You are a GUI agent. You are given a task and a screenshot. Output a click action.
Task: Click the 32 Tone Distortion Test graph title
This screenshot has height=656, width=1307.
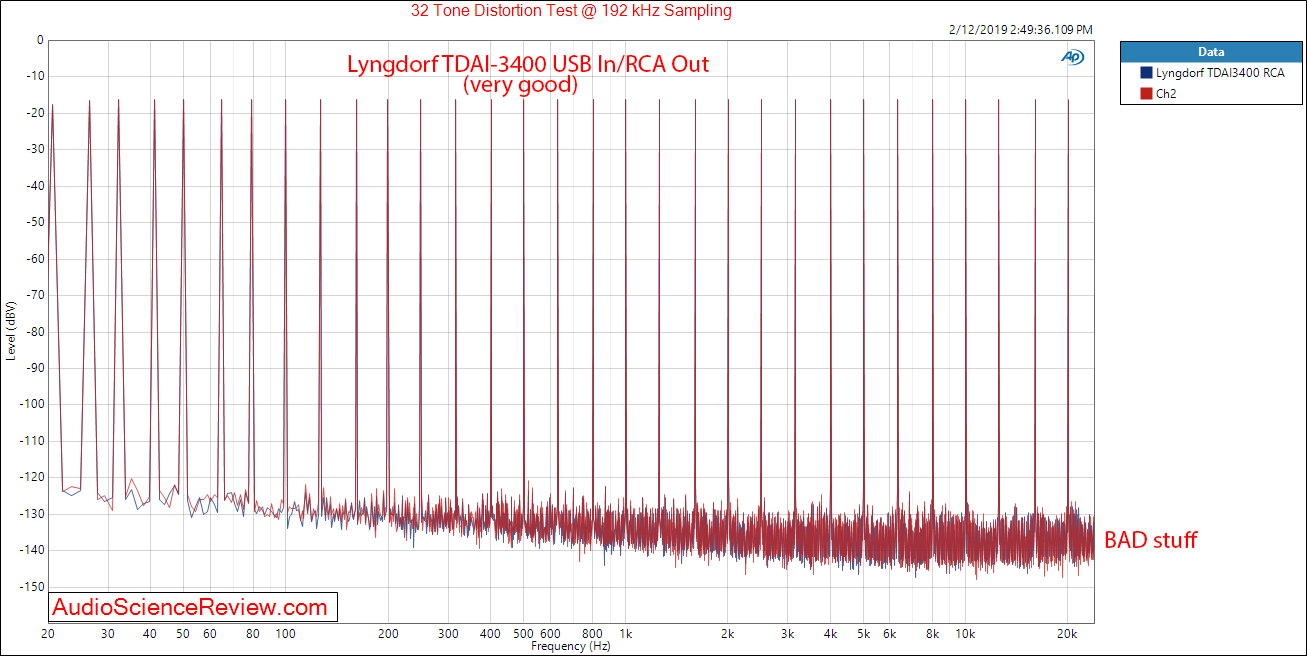[571, 11]
